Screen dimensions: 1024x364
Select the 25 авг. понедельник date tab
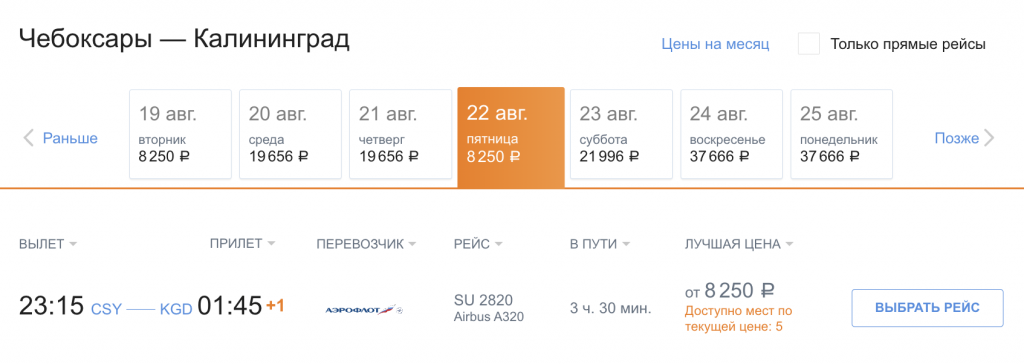point(842,134)
